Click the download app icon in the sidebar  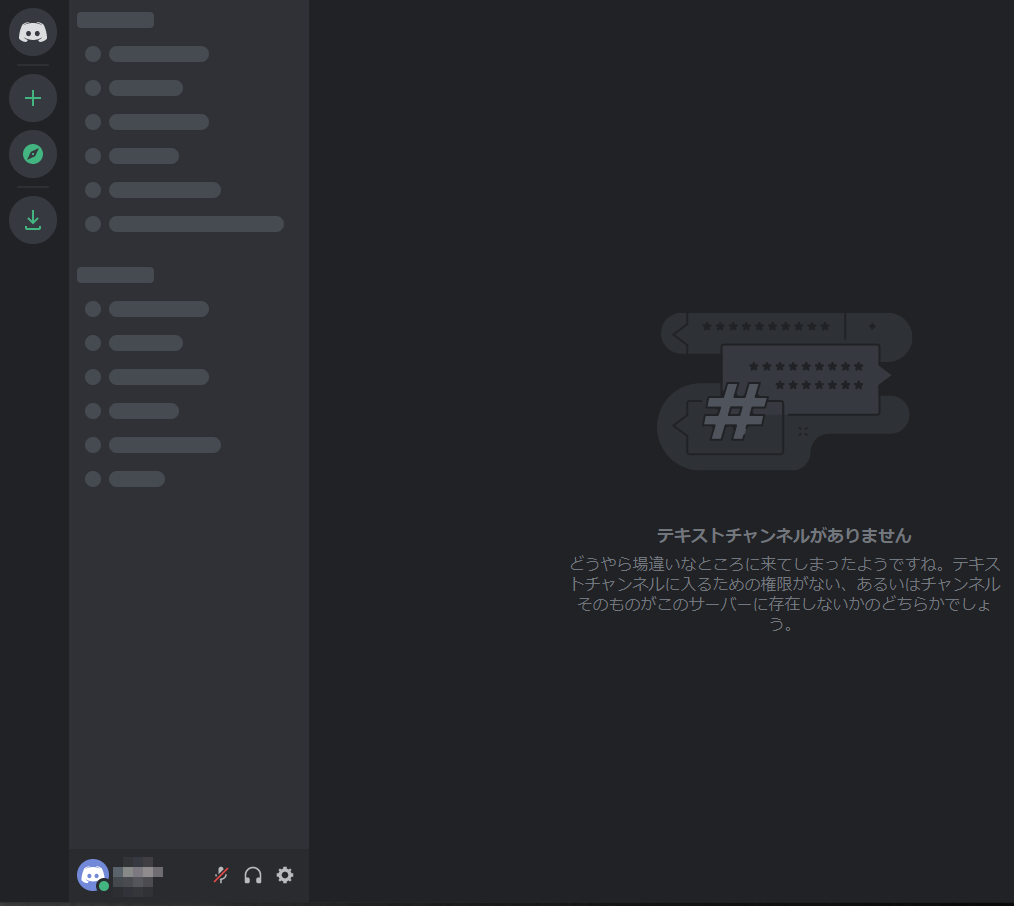coord(33,220)
